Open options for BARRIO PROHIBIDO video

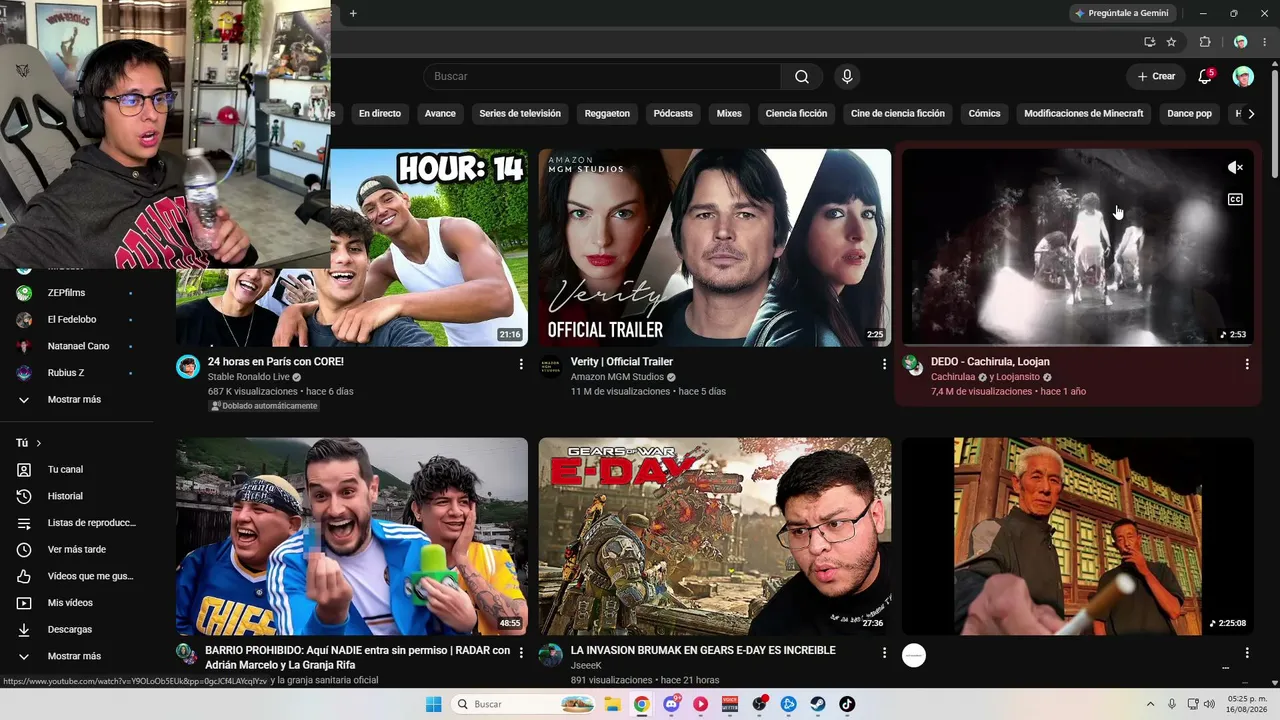[x=521, y=653]
